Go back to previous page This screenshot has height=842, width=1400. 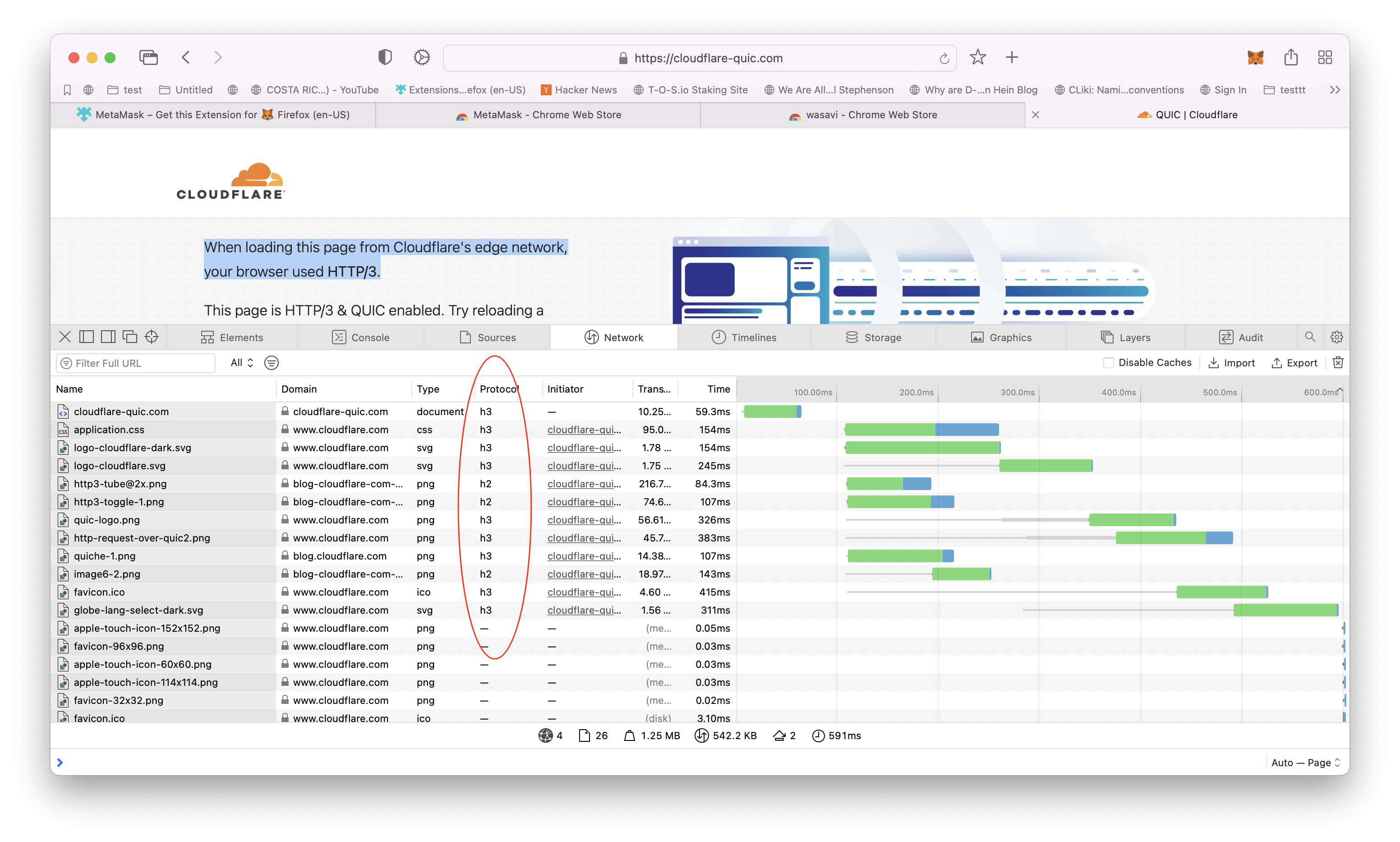pyautogui.click(x=185, y=57)
